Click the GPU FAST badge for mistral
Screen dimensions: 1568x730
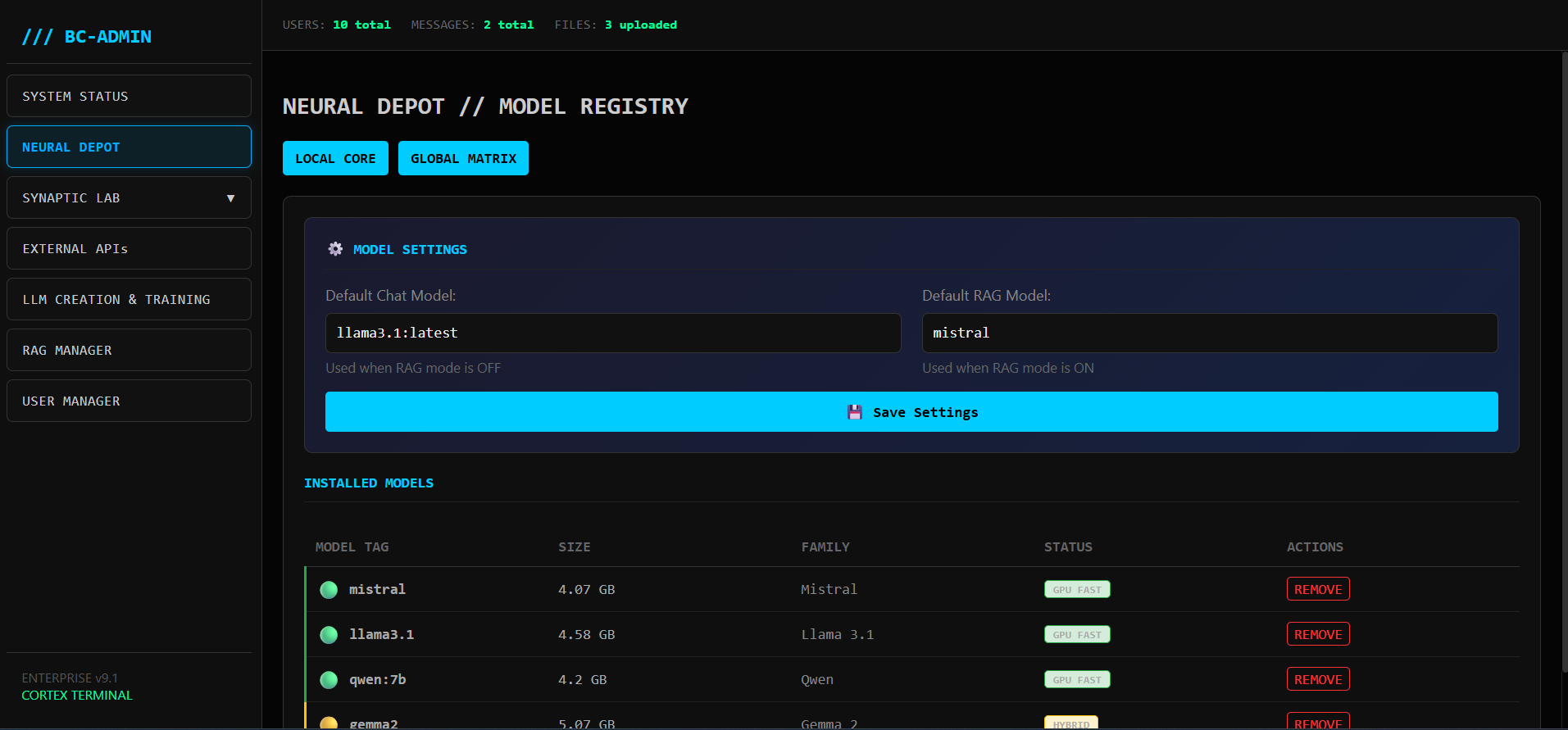tap(1076, 590)
